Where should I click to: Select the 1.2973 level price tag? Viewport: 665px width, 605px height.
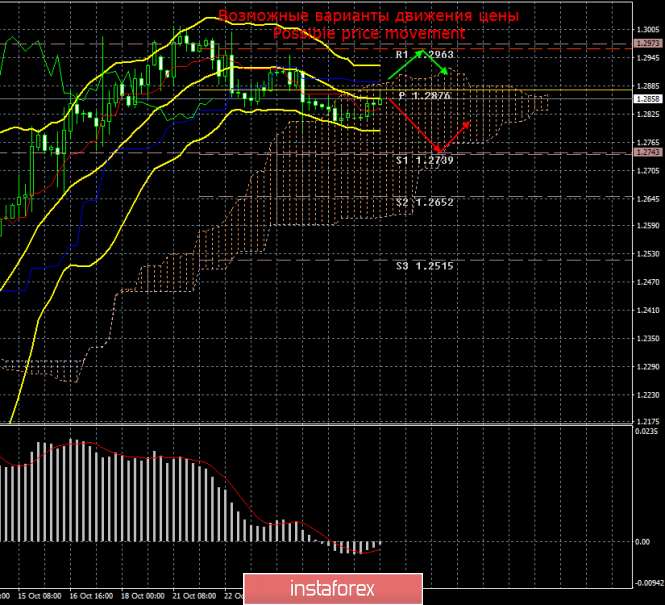[648, 43]
